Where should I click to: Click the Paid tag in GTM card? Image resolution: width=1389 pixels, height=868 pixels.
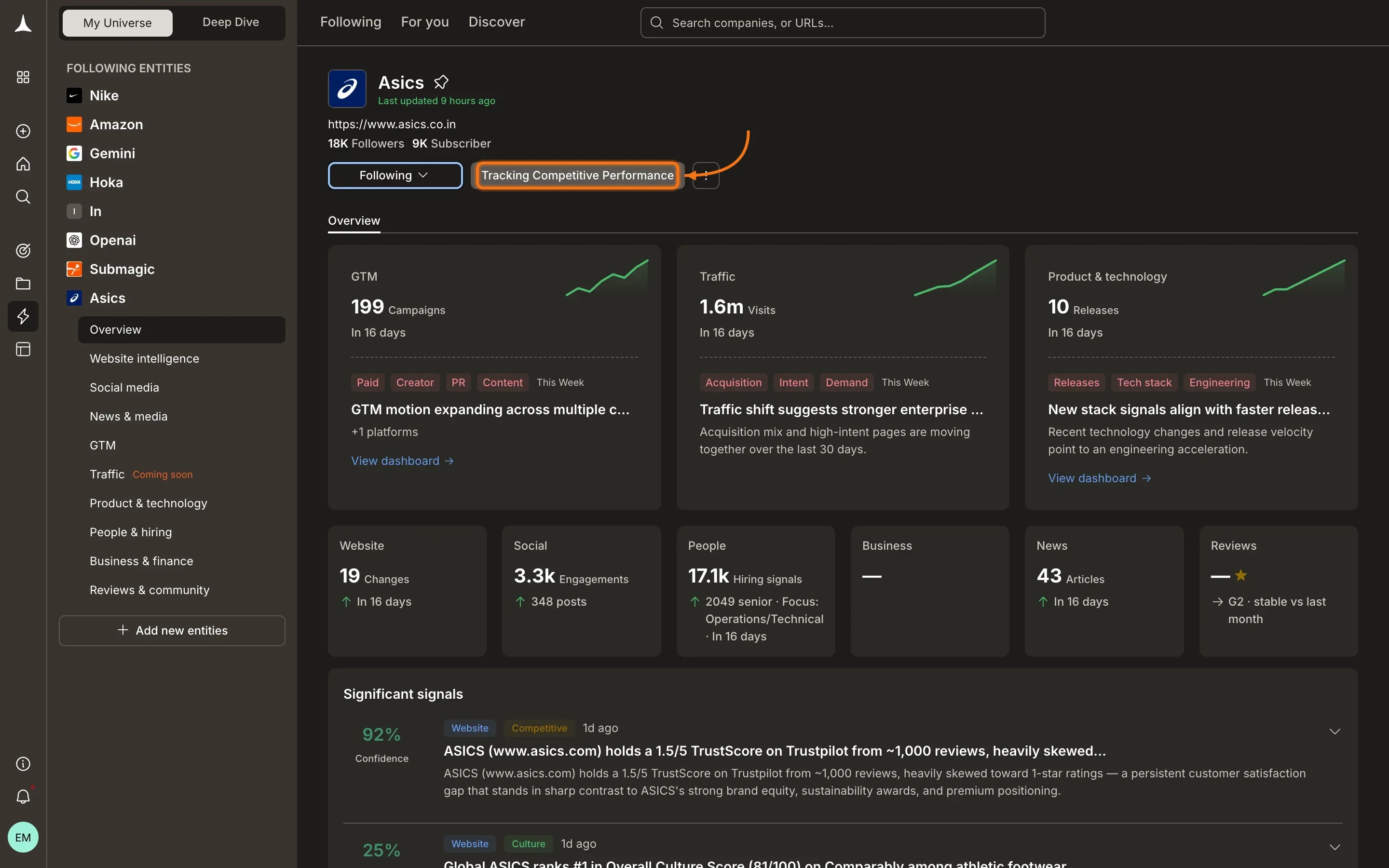(x=368, y=383)
